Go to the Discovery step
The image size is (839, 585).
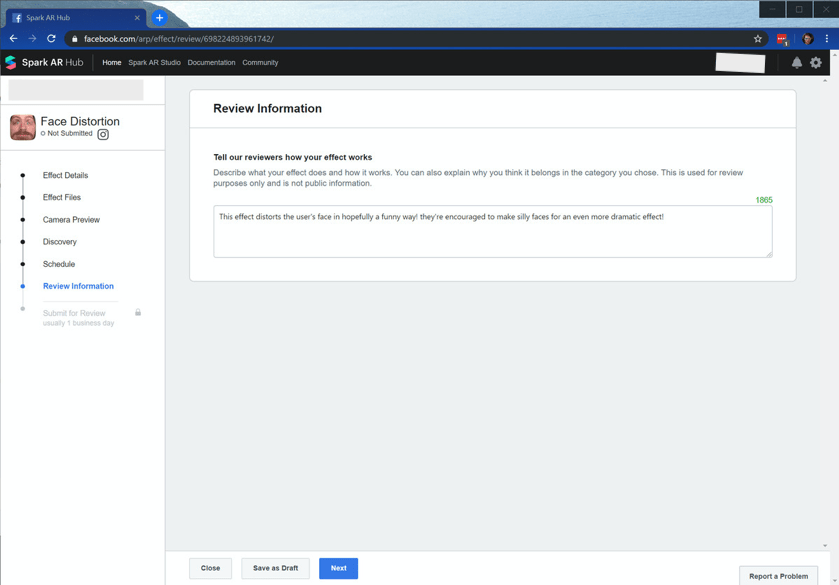pyautogui.click(x=59, y=242)
